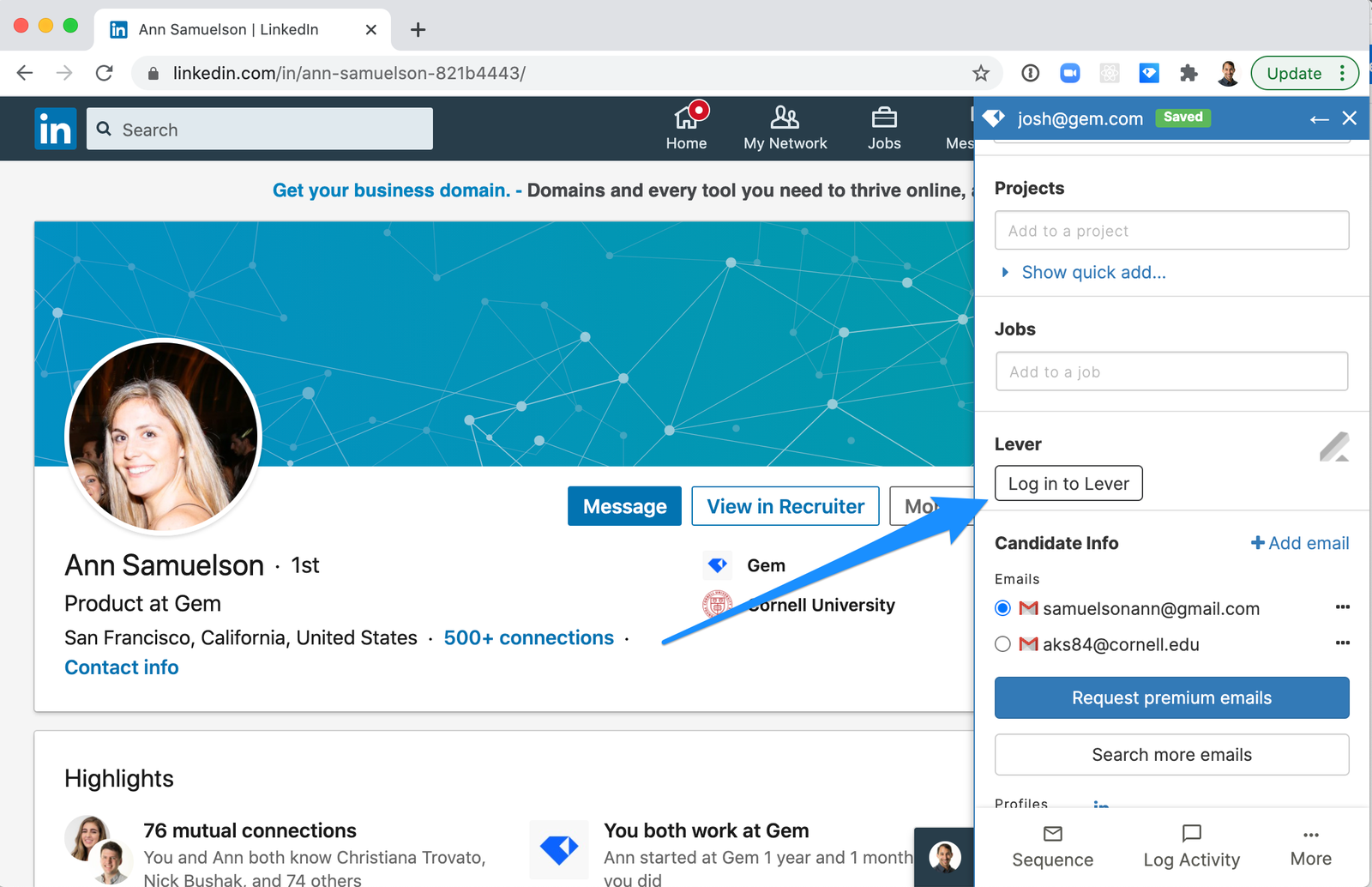Click the Sequence envelope icon
Viewport: 1372px width, 887px height.
click(1053, 833)
